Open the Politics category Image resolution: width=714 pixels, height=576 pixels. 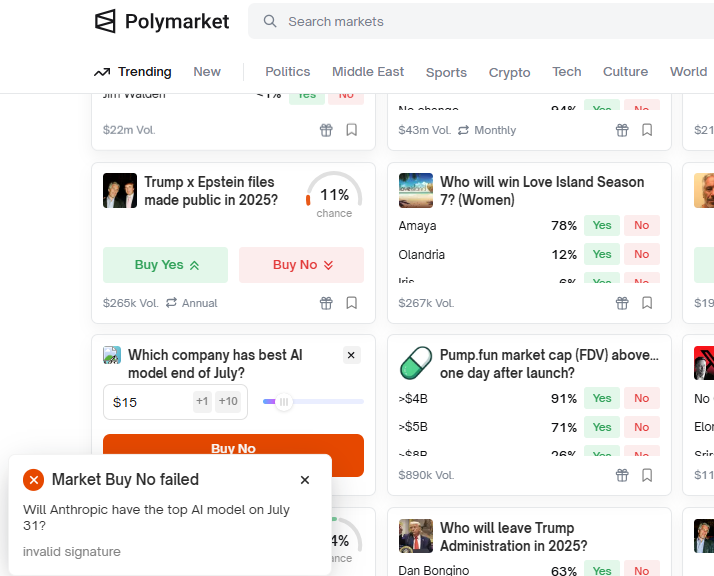click(288, 72)
